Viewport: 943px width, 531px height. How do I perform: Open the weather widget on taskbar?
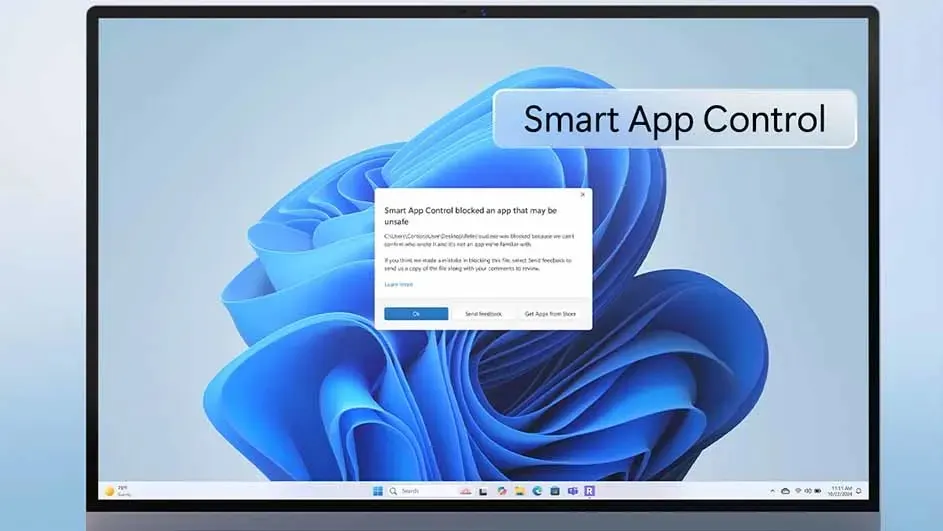(x=116, y=490)
